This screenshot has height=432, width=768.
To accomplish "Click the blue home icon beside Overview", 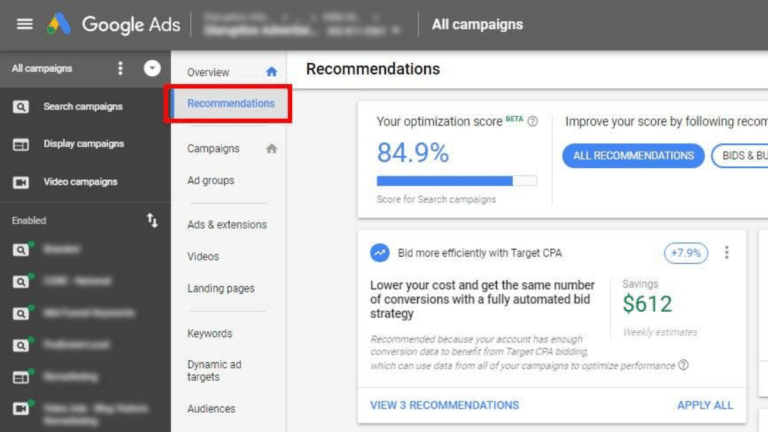I will (271, 72).
